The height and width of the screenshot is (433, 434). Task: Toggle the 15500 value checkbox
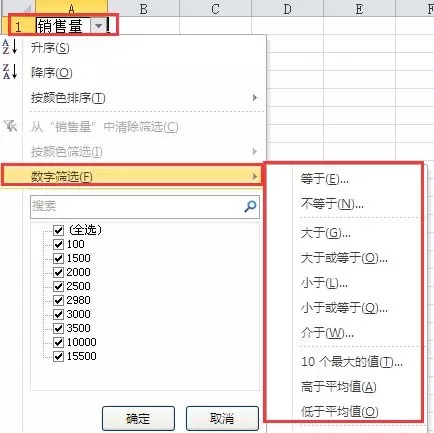[x=59, y=356]
